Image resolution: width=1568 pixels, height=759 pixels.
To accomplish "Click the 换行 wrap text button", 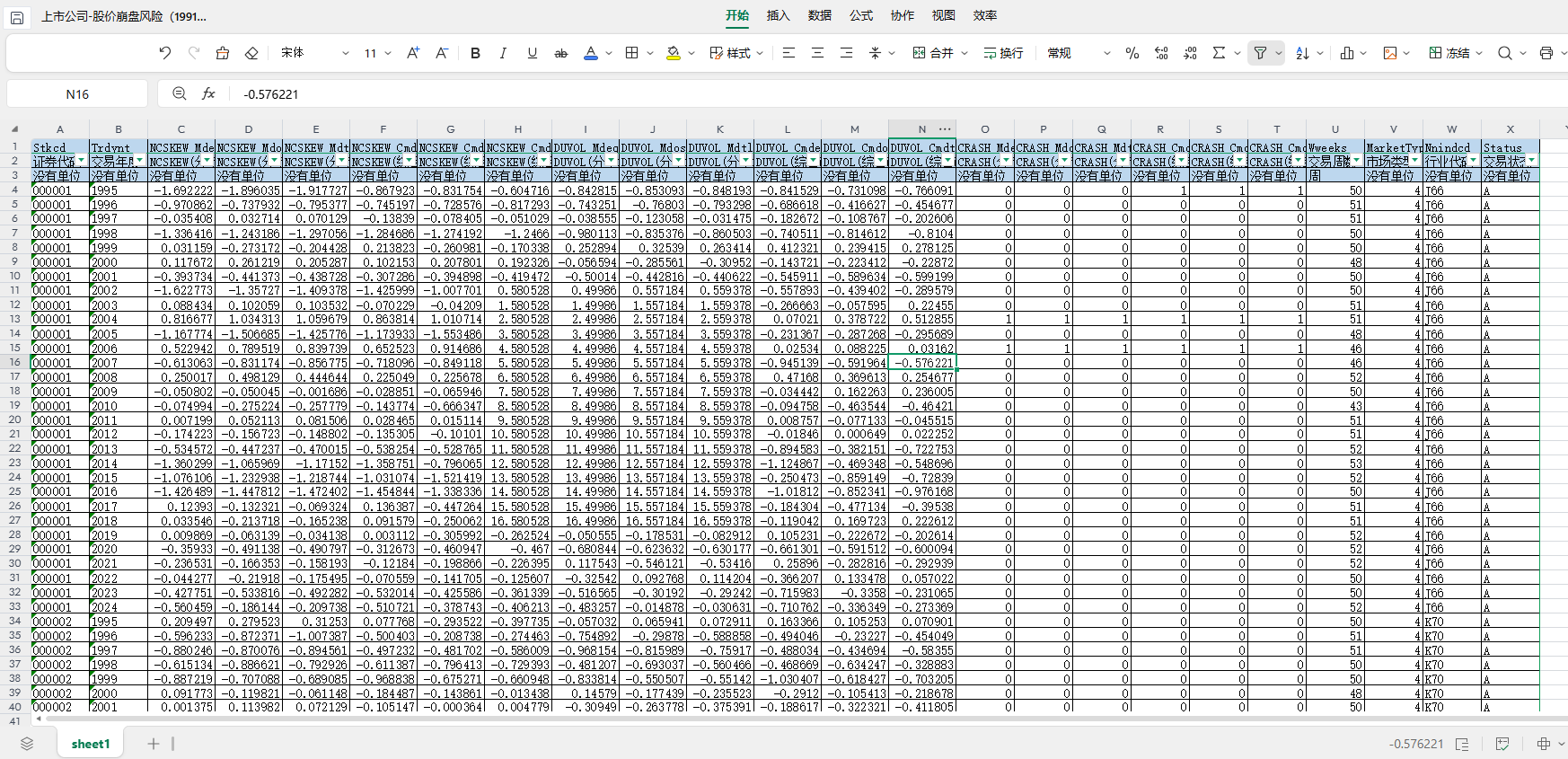I will point(1003,53).
